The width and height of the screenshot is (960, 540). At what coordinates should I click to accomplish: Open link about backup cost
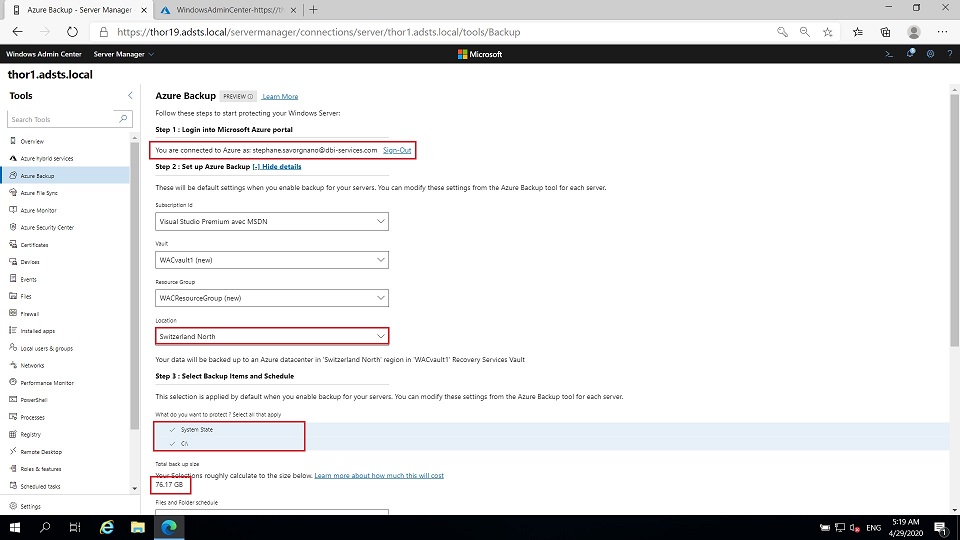click(379, 475)
